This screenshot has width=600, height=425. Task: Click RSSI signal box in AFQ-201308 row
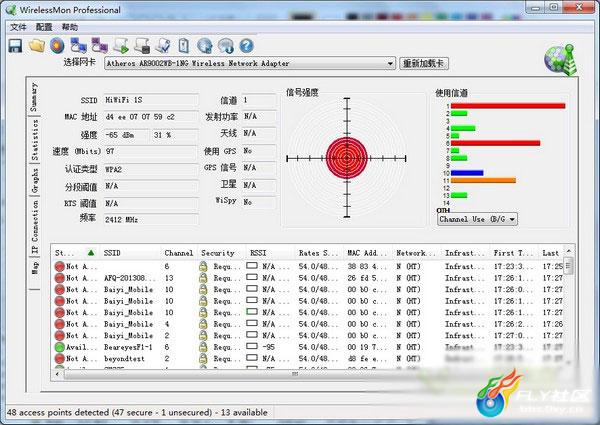click(x=252, y=277)
